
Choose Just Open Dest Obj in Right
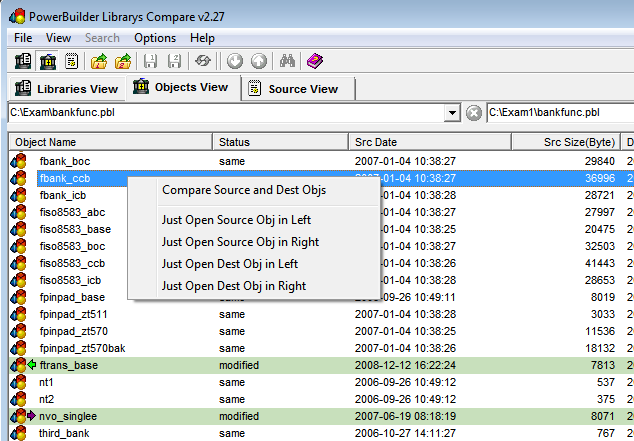point(253,286)
